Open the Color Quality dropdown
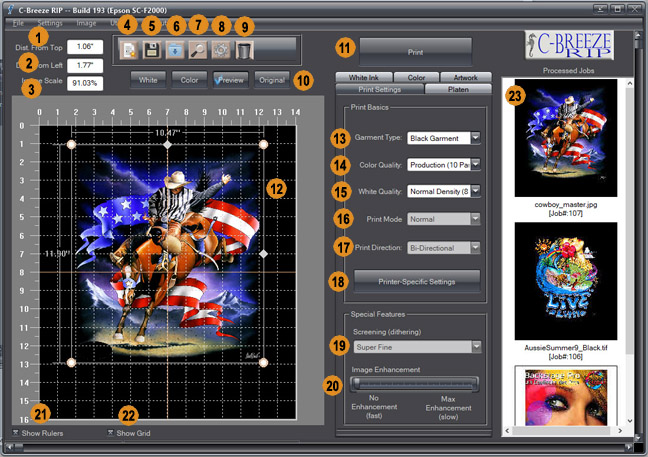Viewport: 648px width, 457px height. click(x=476, y=164)
